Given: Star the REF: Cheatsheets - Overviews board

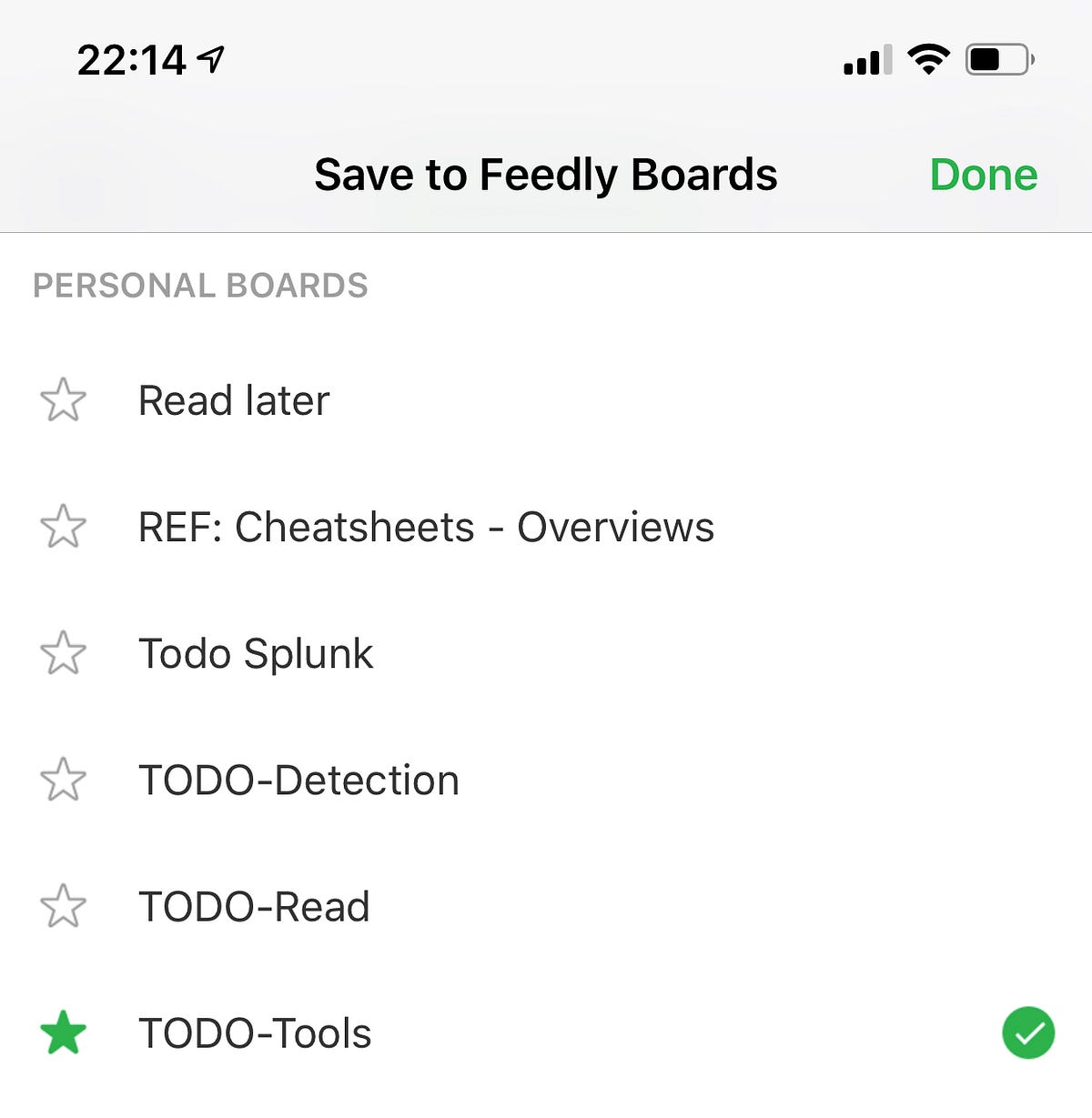Looking at the screenshot, I should [x=63, y=527].
